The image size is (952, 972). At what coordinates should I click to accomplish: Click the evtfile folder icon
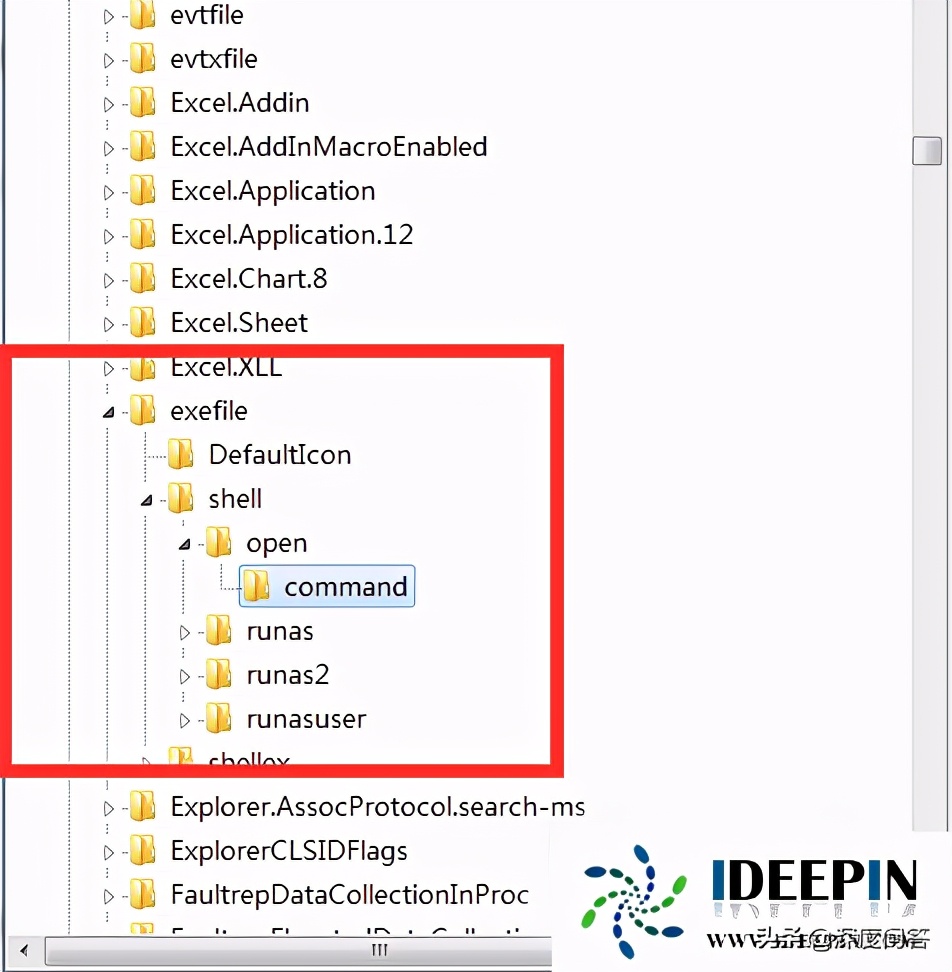click(143, 15)
